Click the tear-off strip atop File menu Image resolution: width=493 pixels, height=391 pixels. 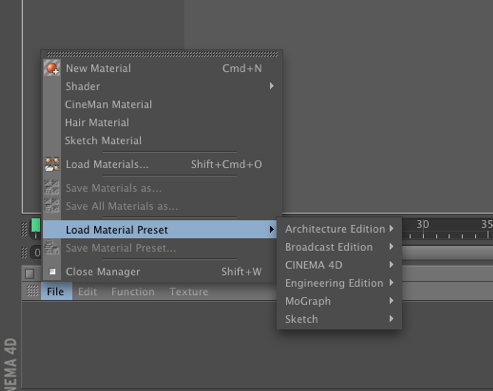(x=162, y=54)
